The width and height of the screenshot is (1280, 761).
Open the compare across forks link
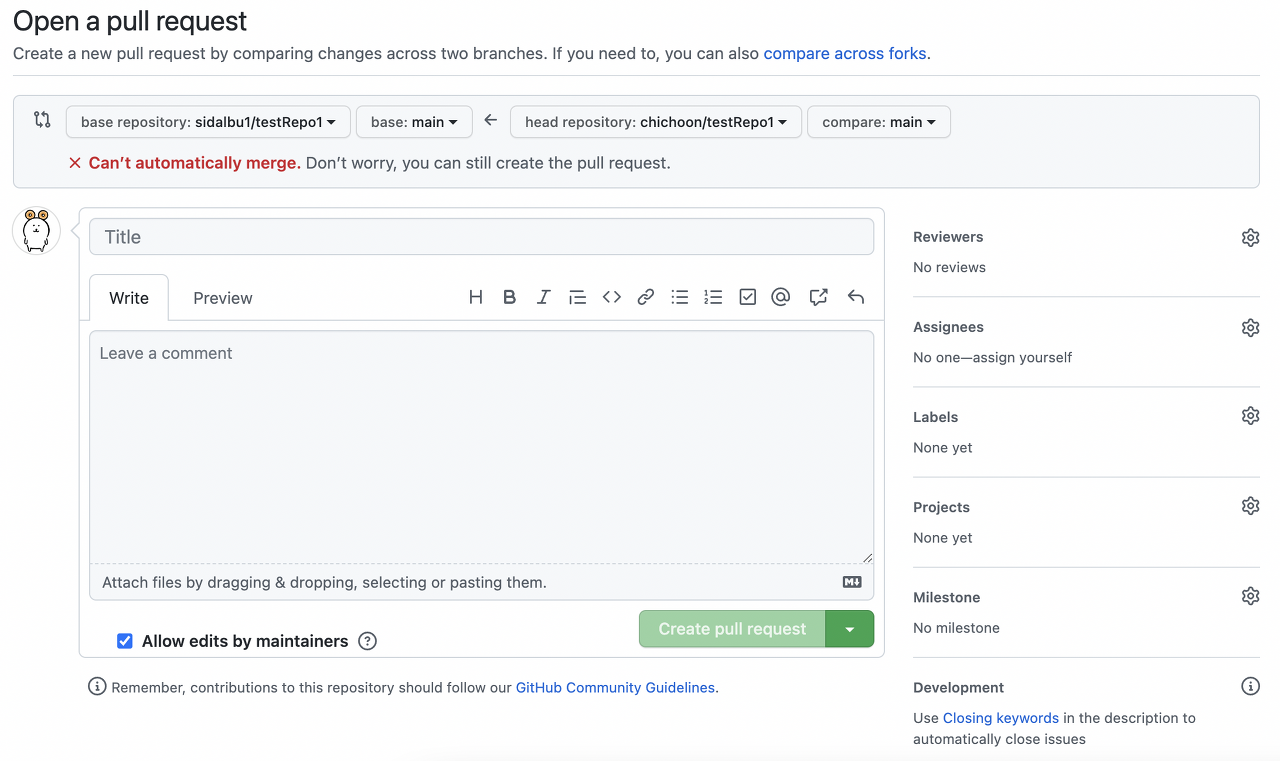pyautogui.click(x=845, y=53)
